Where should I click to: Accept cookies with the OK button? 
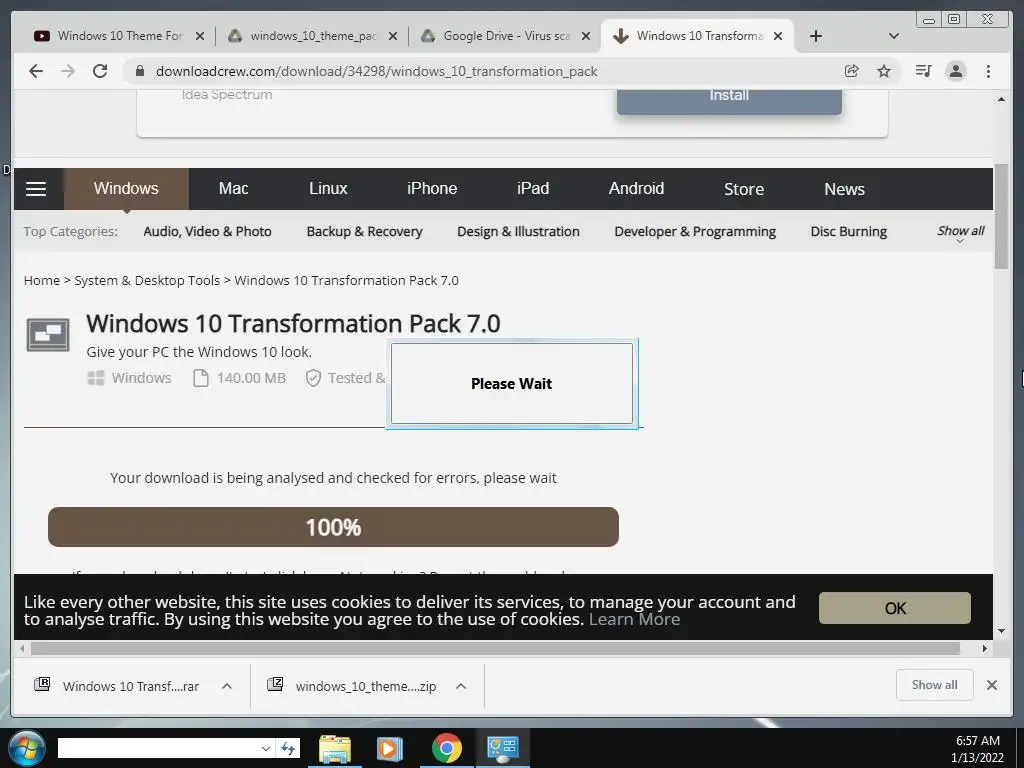pos(895,608)
